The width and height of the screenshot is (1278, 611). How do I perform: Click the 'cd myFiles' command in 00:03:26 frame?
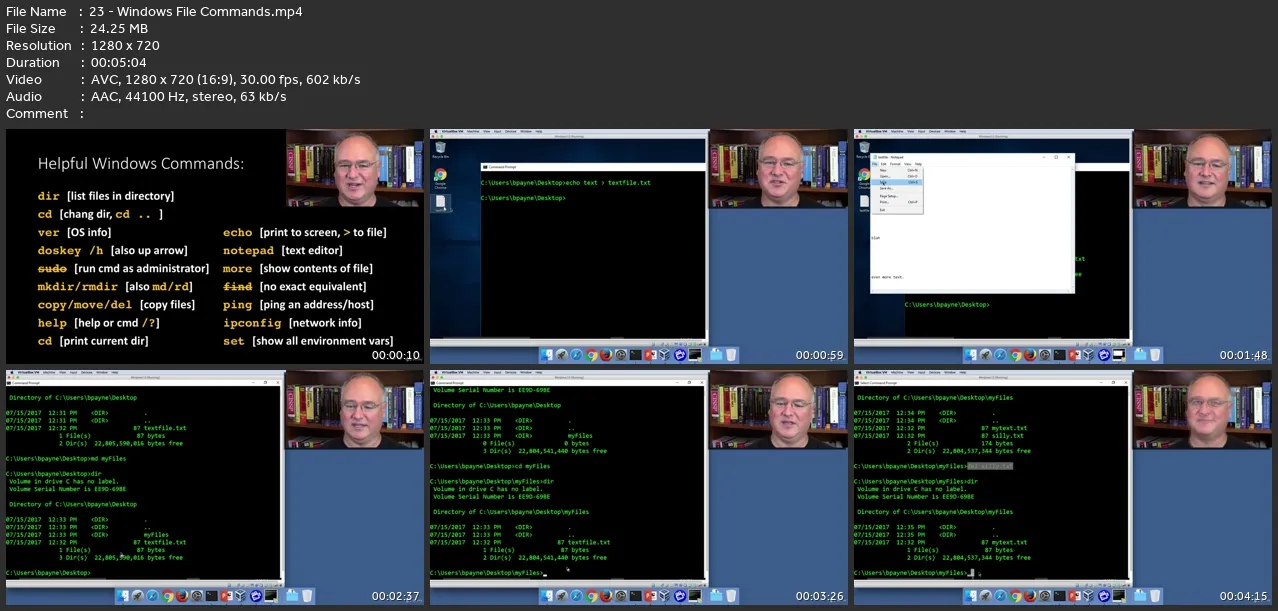533,466
